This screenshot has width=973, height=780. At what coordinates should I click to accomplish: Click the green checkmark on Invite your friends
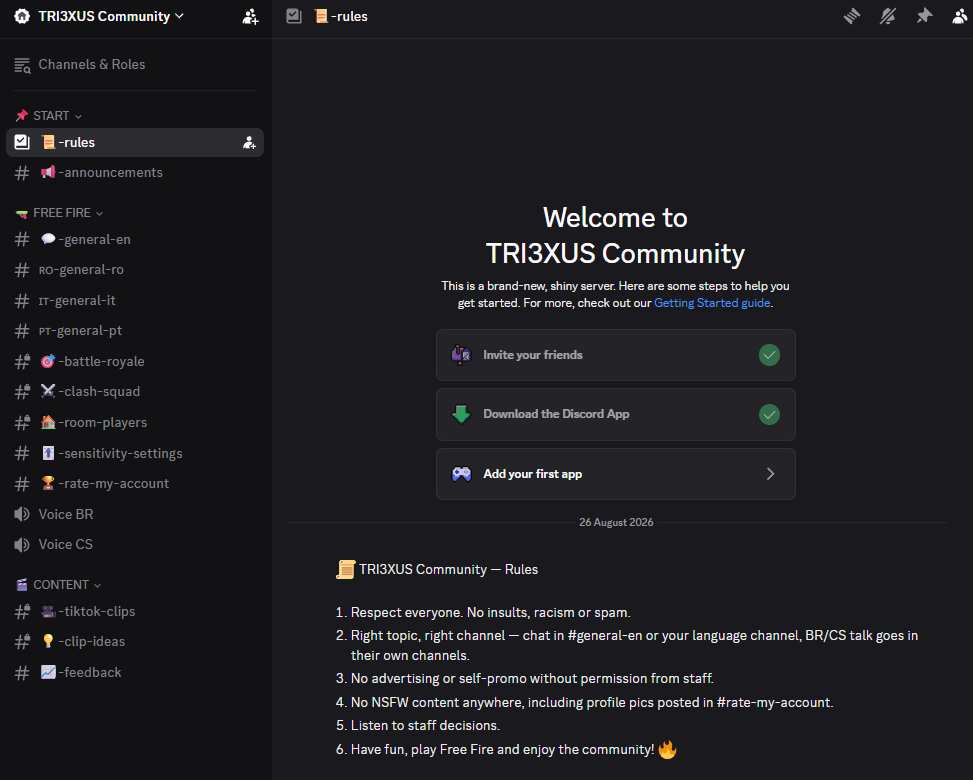pos(769,355)
